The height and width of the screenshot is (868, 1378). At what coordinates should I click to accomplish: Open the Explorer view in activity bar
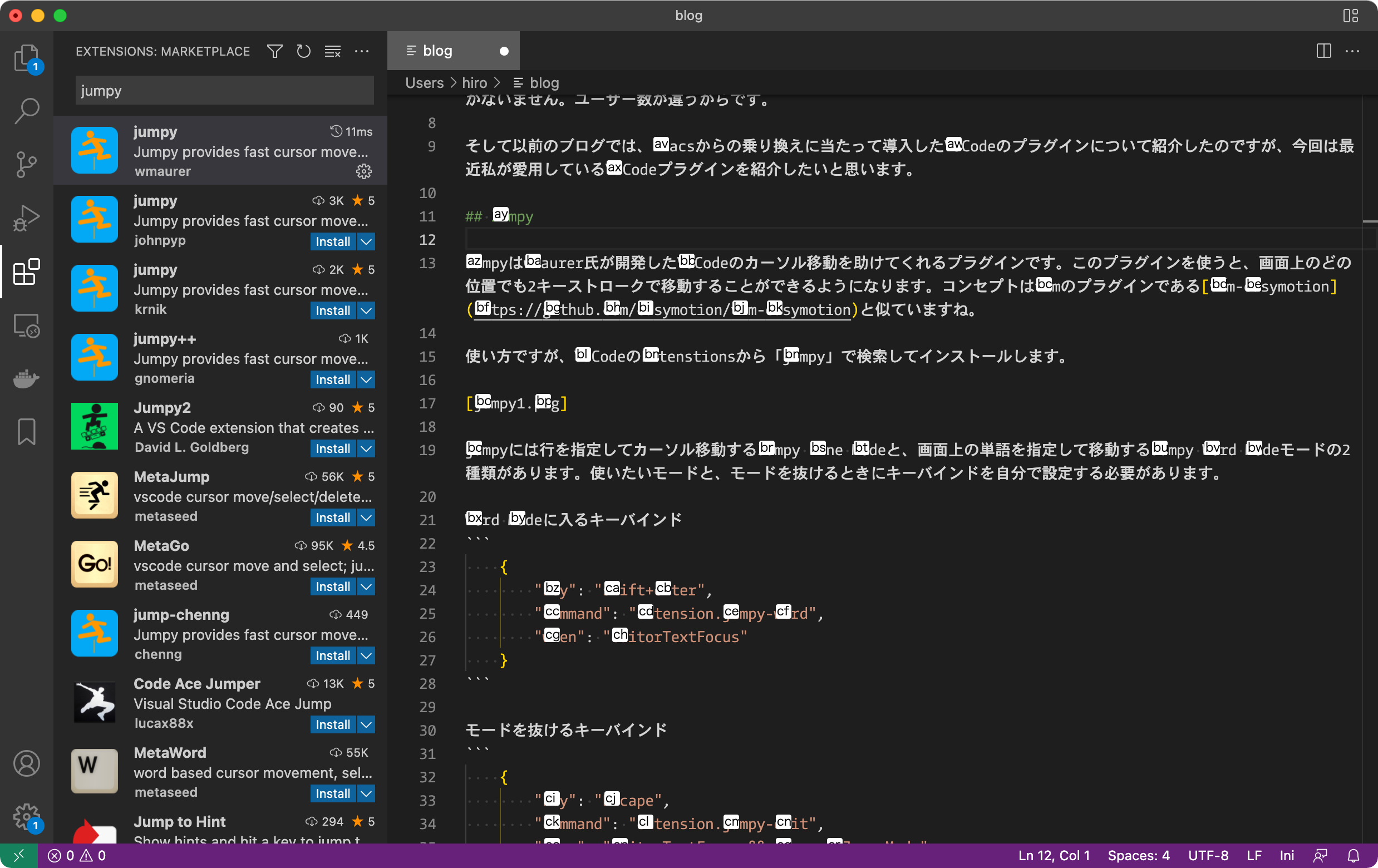[x=26, y=57]
